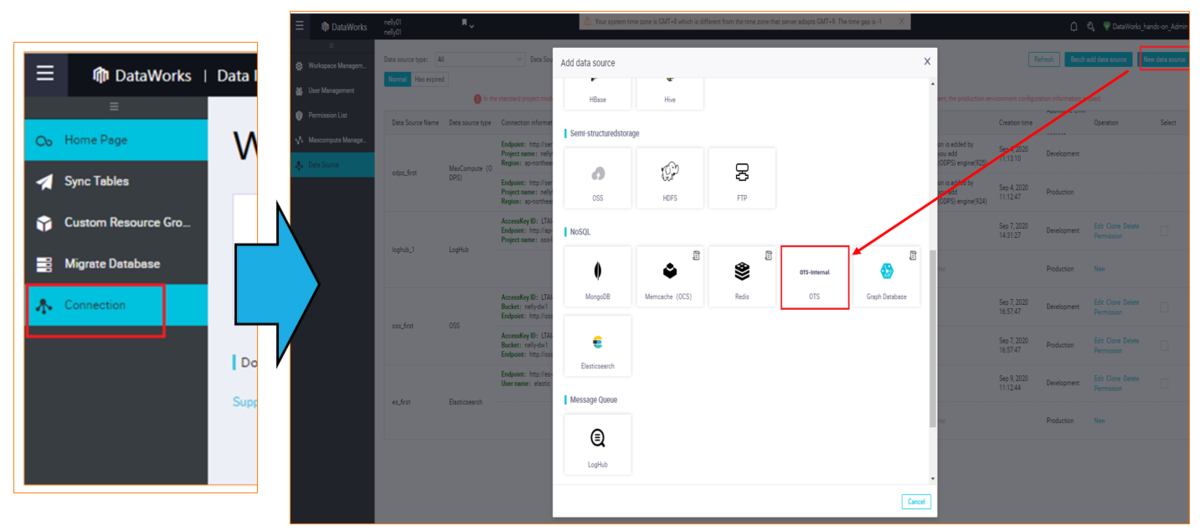Click the wrench icon in top bar
Viewport: 1200px width, 531px height.
[x=1090, y=26]
